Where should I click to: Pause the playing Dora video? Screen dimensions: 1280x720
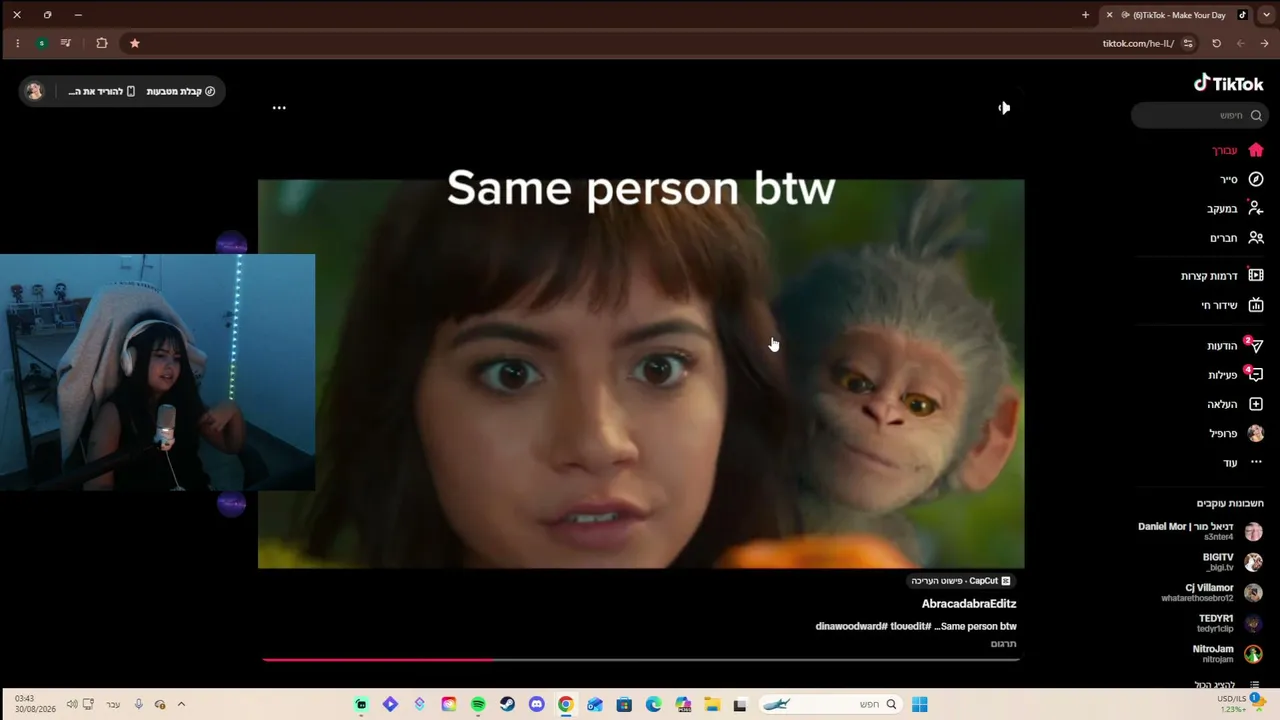[x=641, y=374]
